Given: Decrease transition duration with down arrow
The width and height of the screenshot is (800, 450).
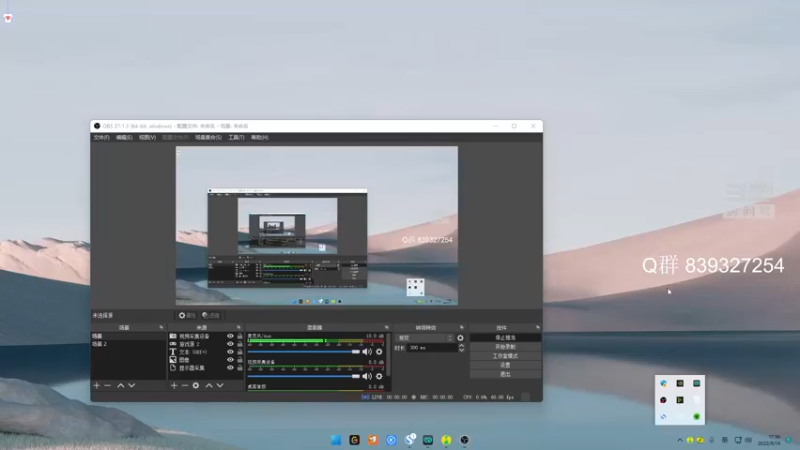Looking at the screenshot, I should [x=461, y=350].
